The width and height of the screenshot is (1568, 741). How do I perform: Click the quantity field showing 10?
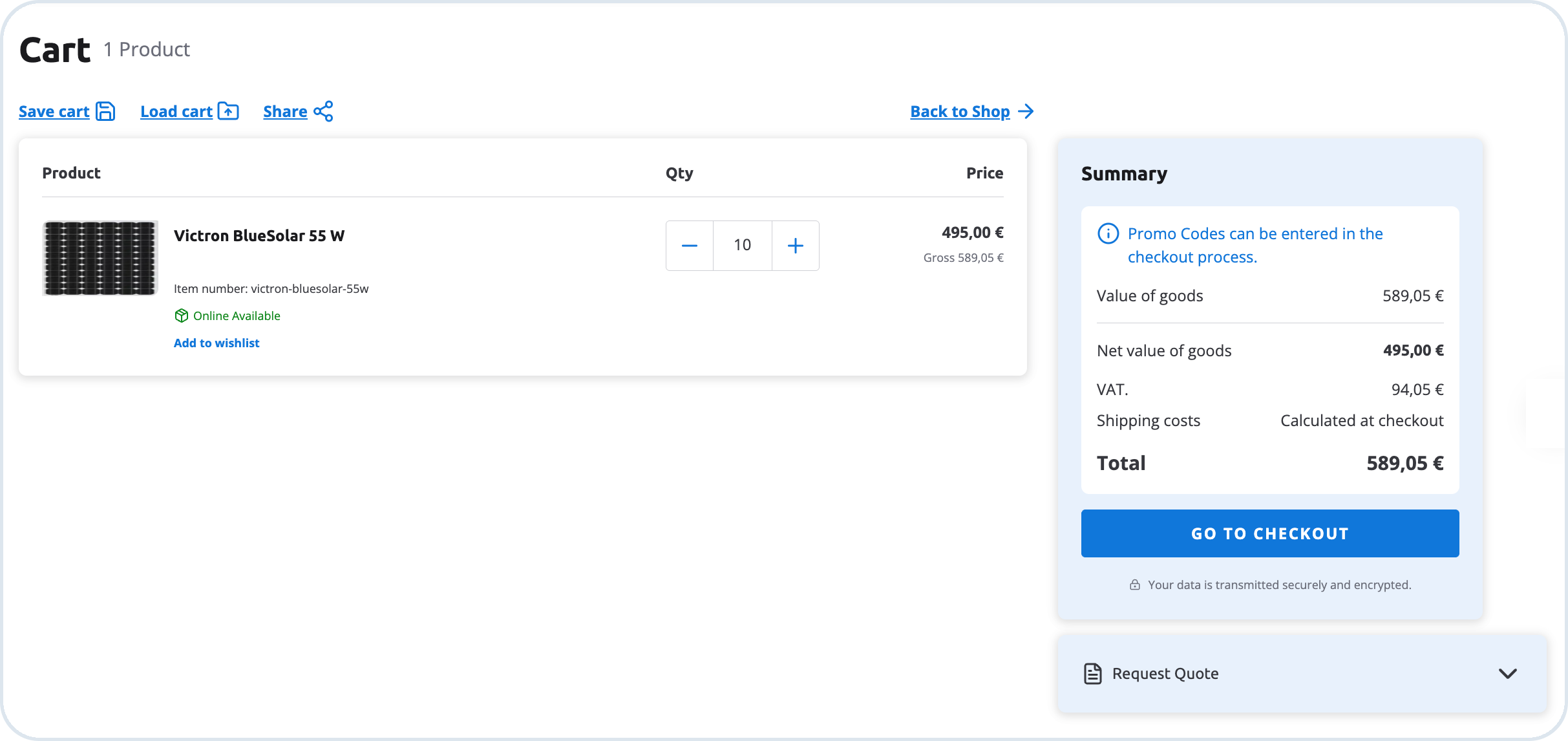[743, 246]
